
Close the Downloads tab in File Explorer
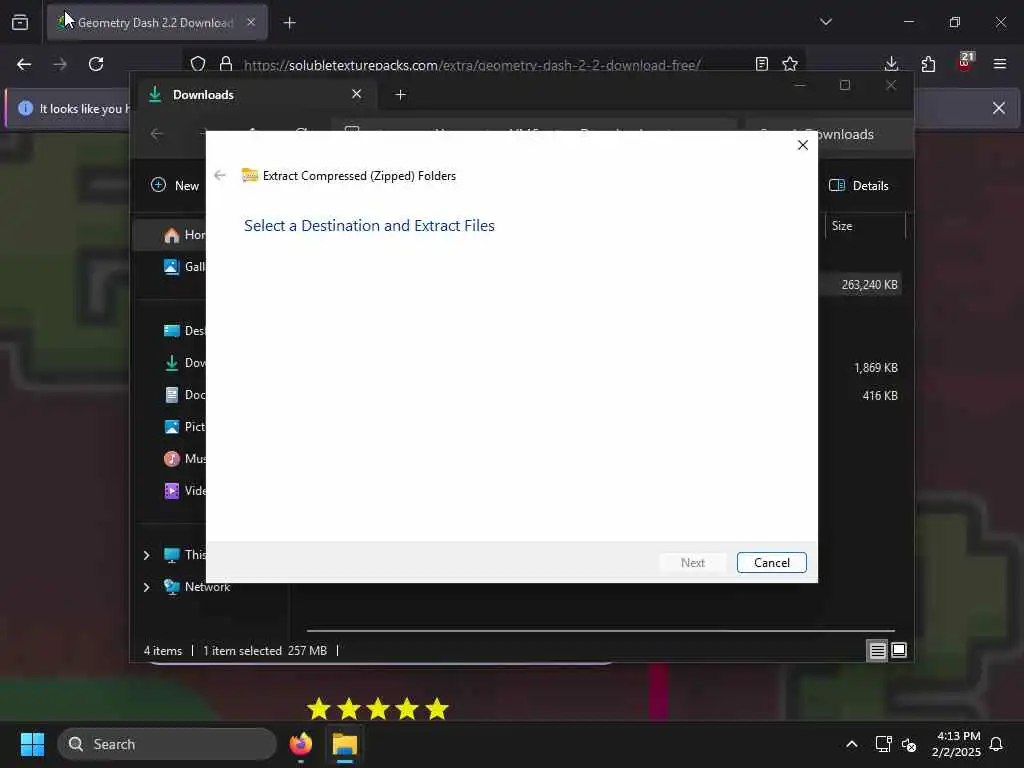point(357,94)
